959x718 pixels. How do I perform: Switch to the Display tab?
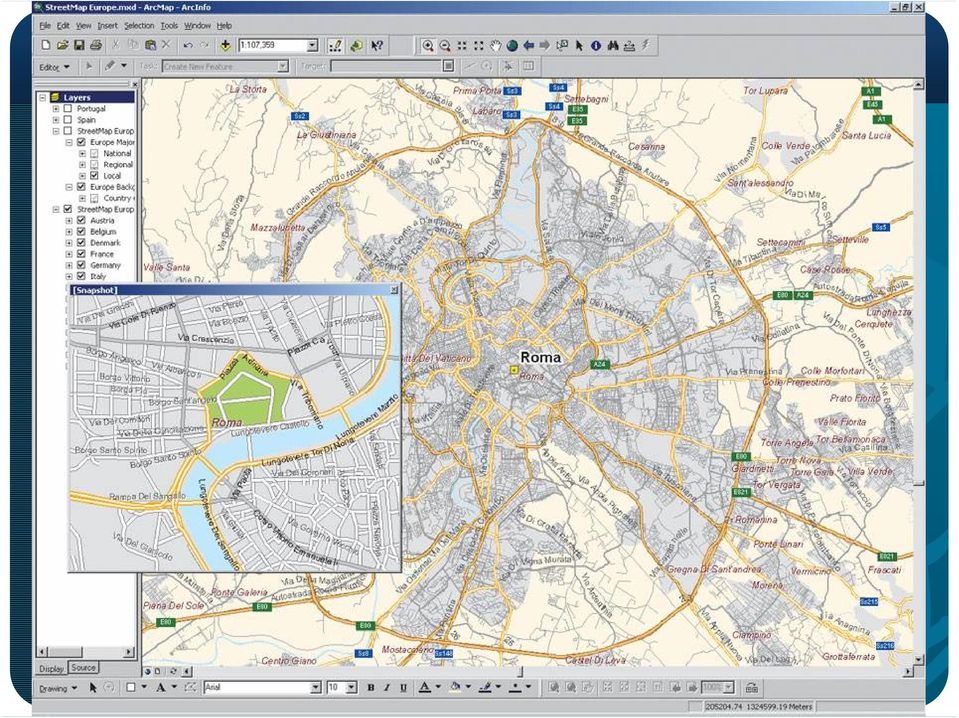click(51, 668)
